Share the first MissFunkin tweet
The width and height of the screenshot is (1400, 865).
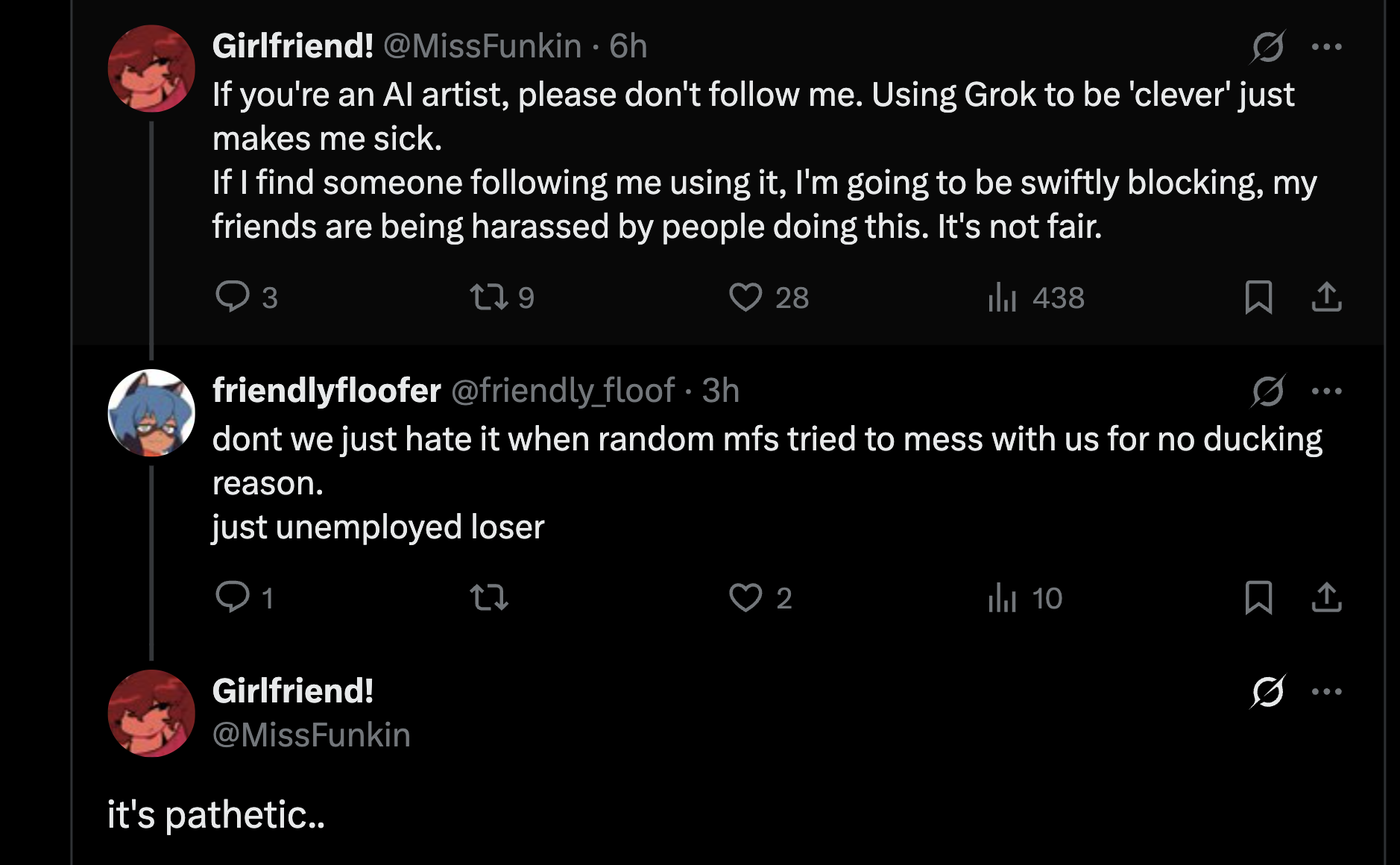pyautogui.click(x=1326, y=297)
